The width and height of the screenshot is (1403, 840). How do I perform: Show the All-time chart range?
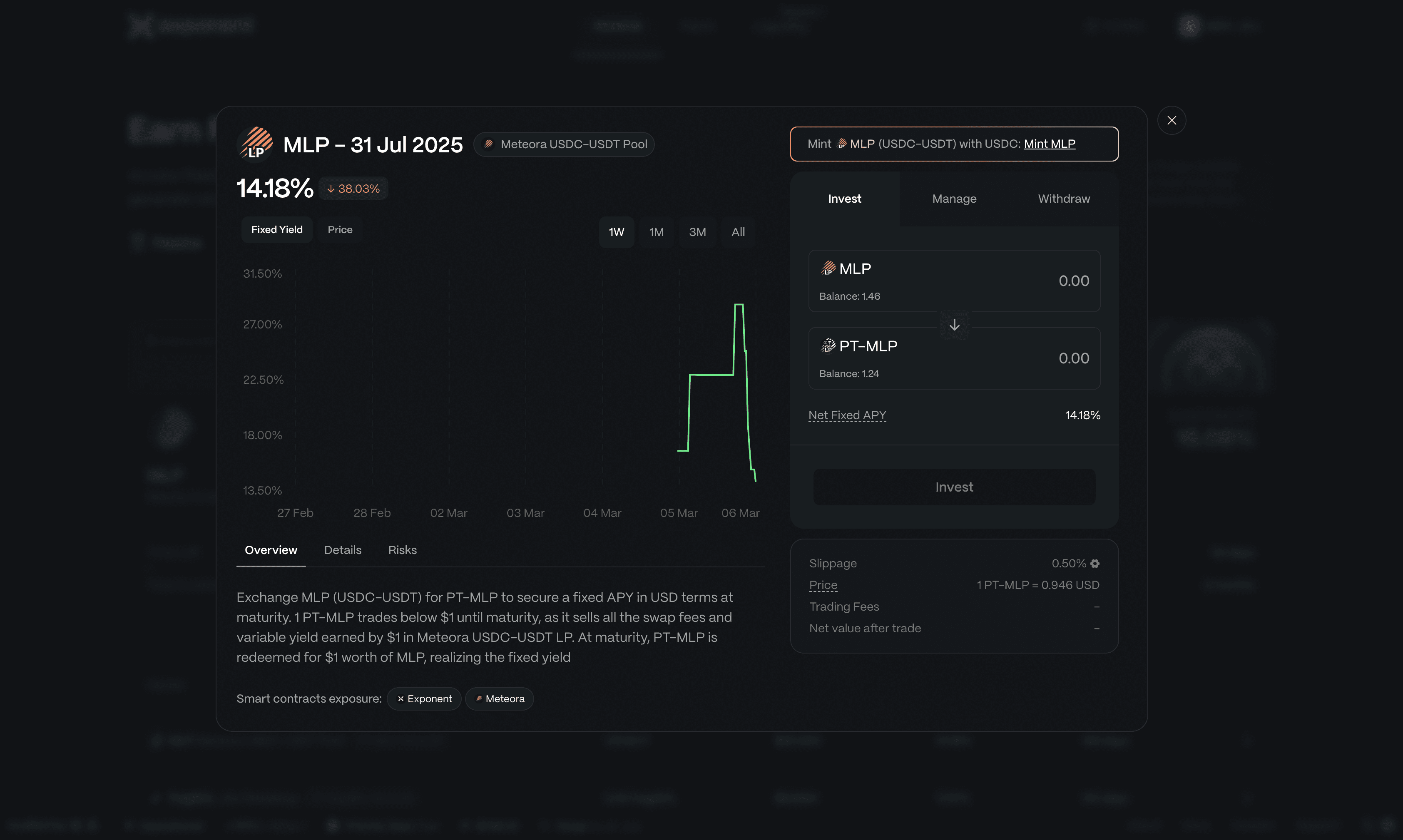click(x=737, y=232)
